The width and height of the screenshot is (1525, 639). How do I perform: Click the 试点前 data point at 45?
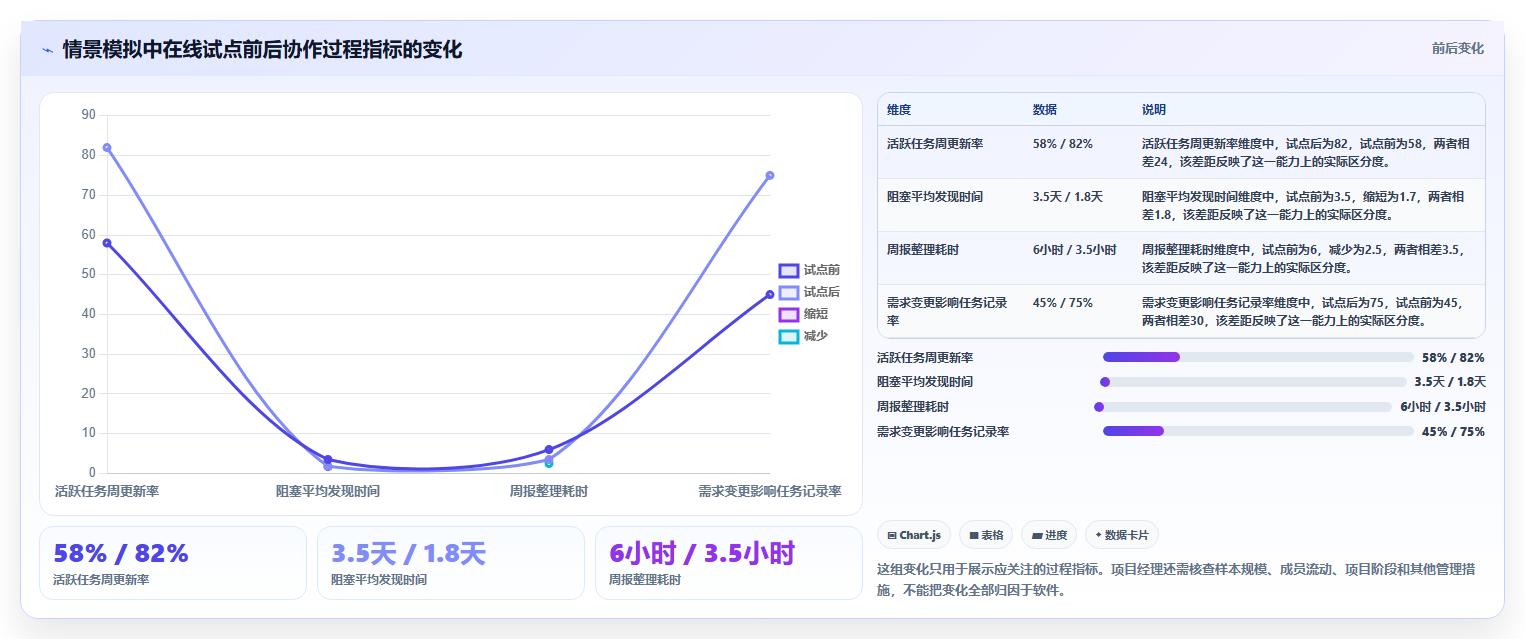(770, 294)
